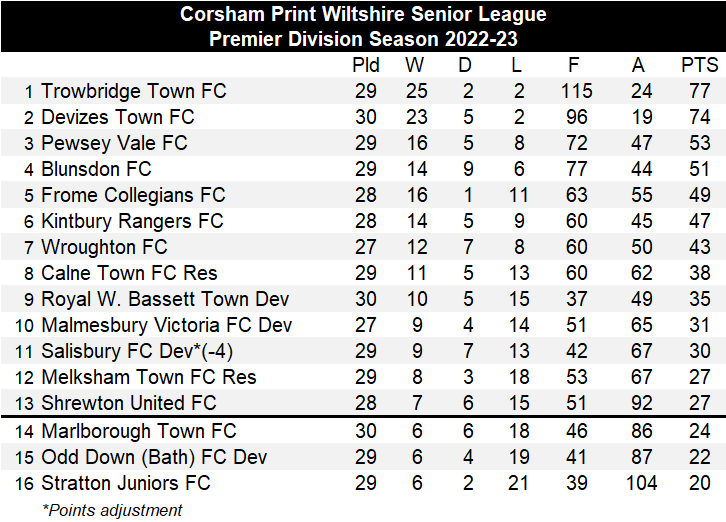Click Kintbury Rangers FC team name
The width and height of the screenshot is (726, 522).
coord(132,221)
